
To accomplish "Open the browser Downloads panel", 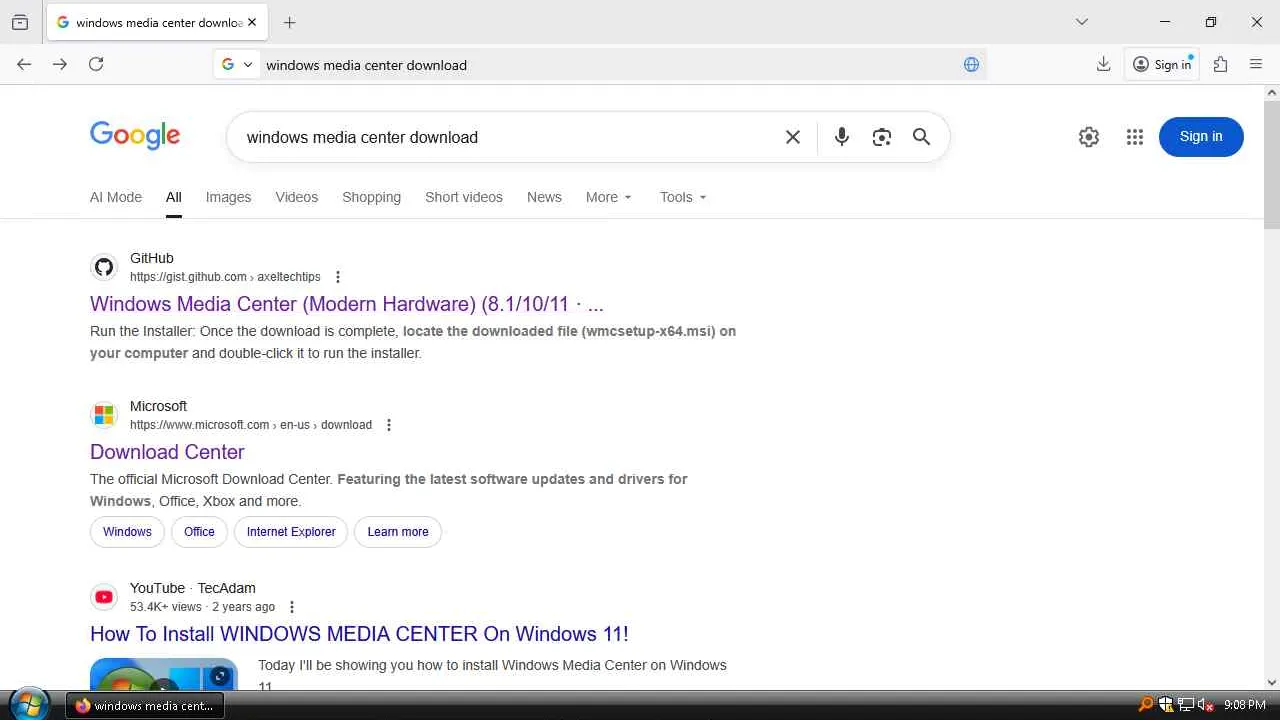I will [x=1103, y=64].
